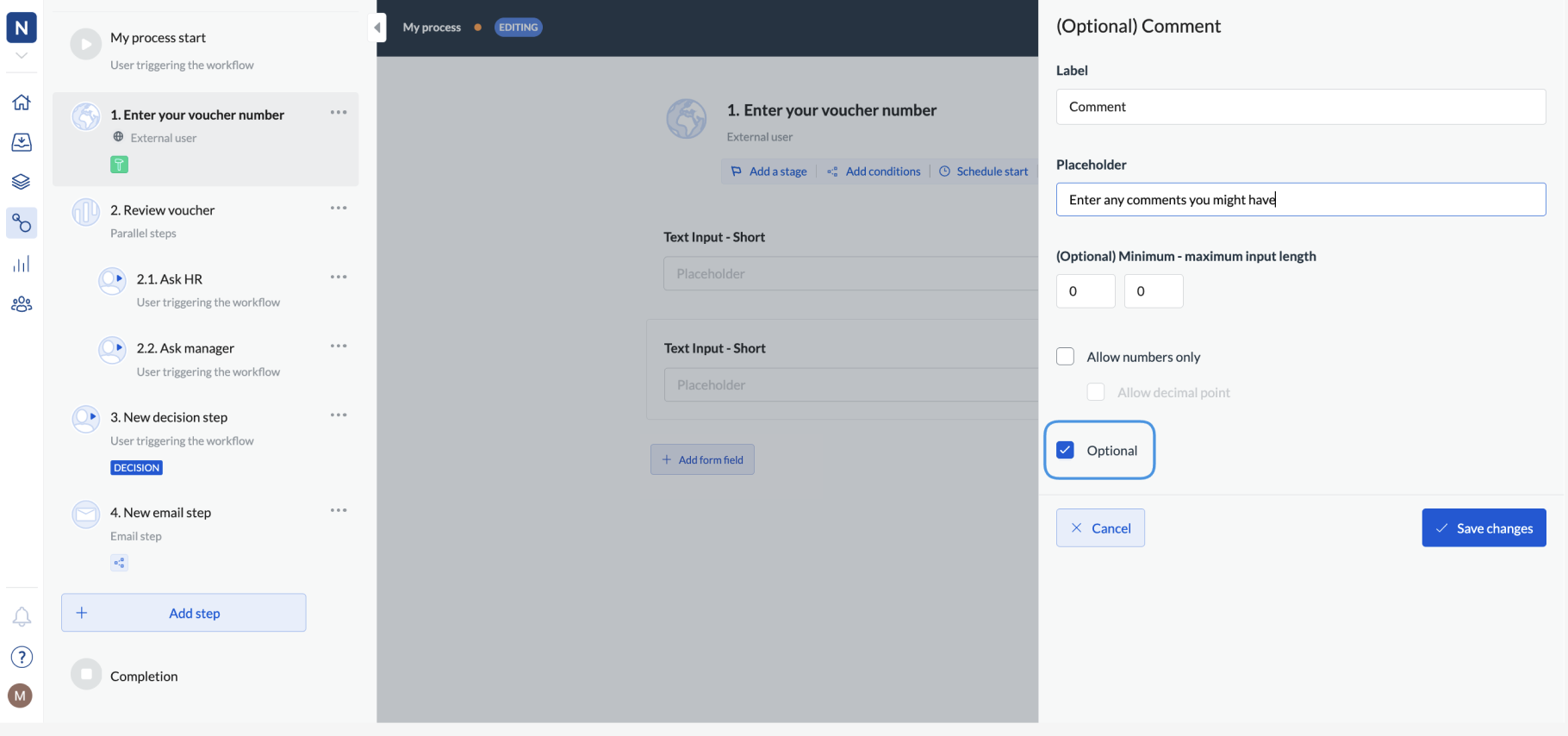Screen dimensions: 1568x736
Task: Click the My process title in the header
Action: point(432,28)
